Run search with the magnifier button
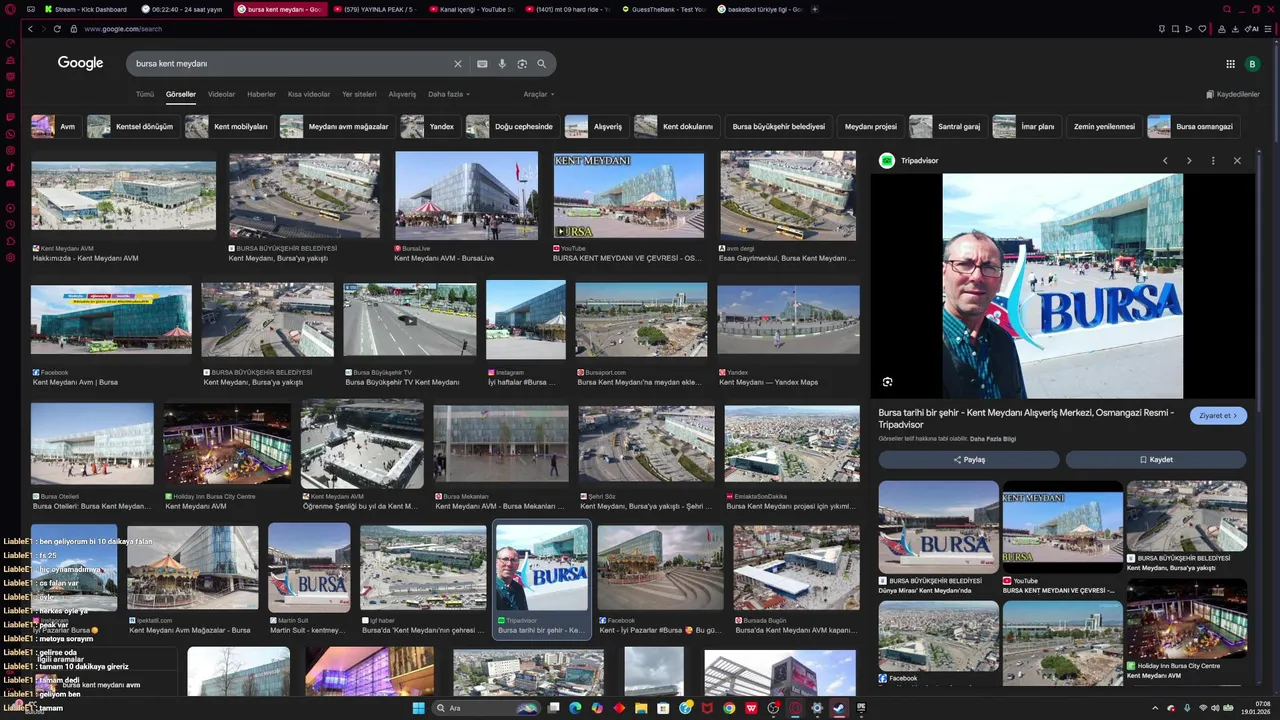Image resolution: width=1280 pixels, height=720 pixels. (x=541, y=64)
